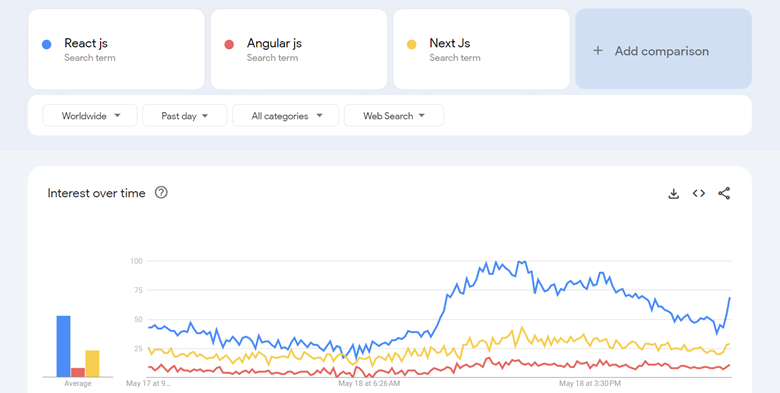Open the All categories dropdown
Image resolution: width=780 pixels, height=393 pixels.
tap(286, 115)
